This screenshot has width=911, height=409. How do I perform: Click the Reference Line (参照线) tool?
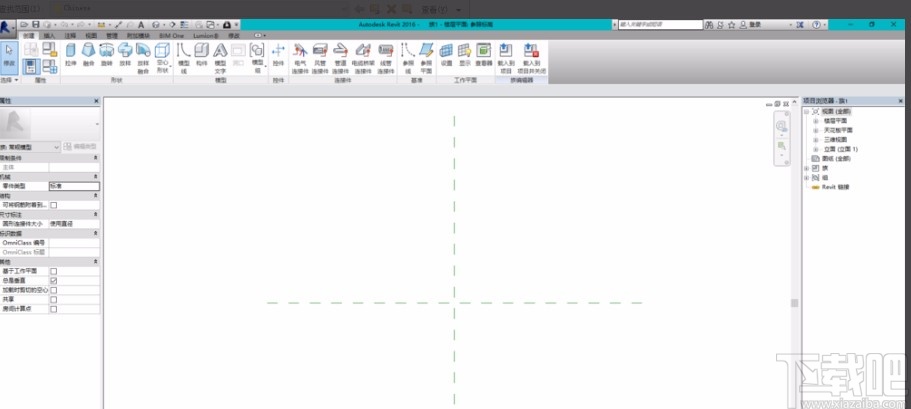(408, 58)
